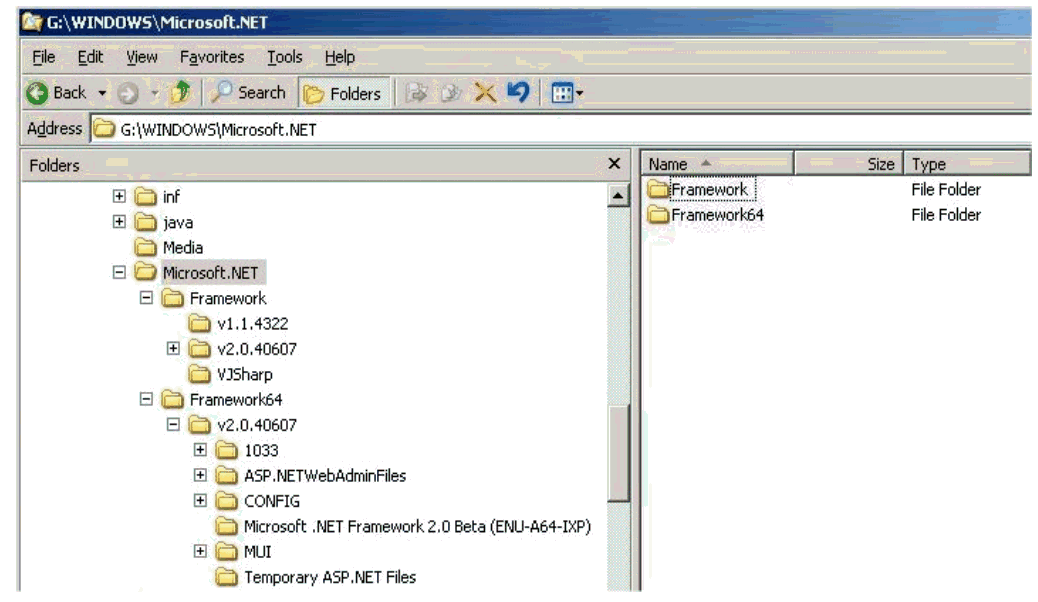Go up one folder level

180,93
